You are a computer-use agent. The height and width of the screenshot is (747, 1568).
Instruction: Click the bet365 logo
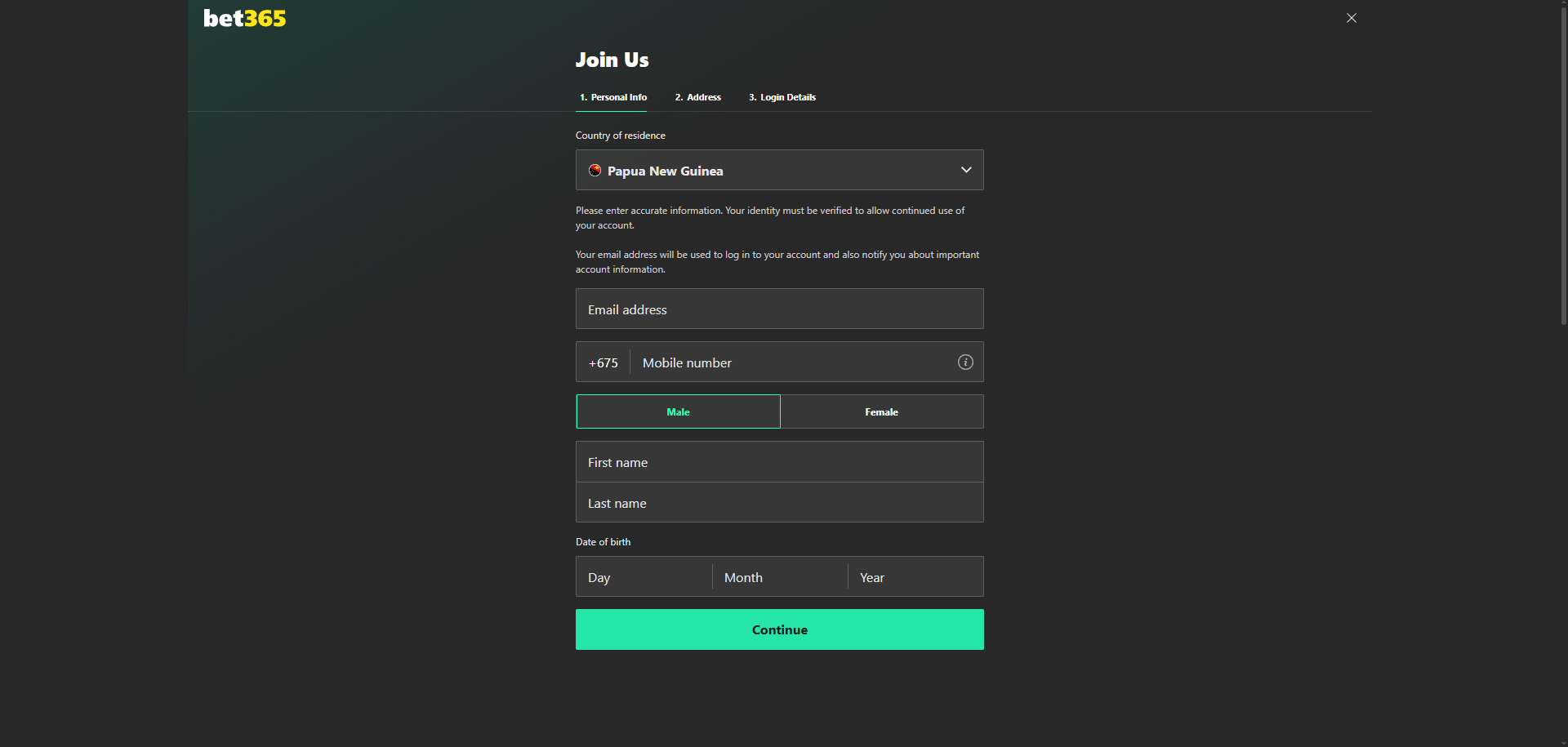[244, 19]
